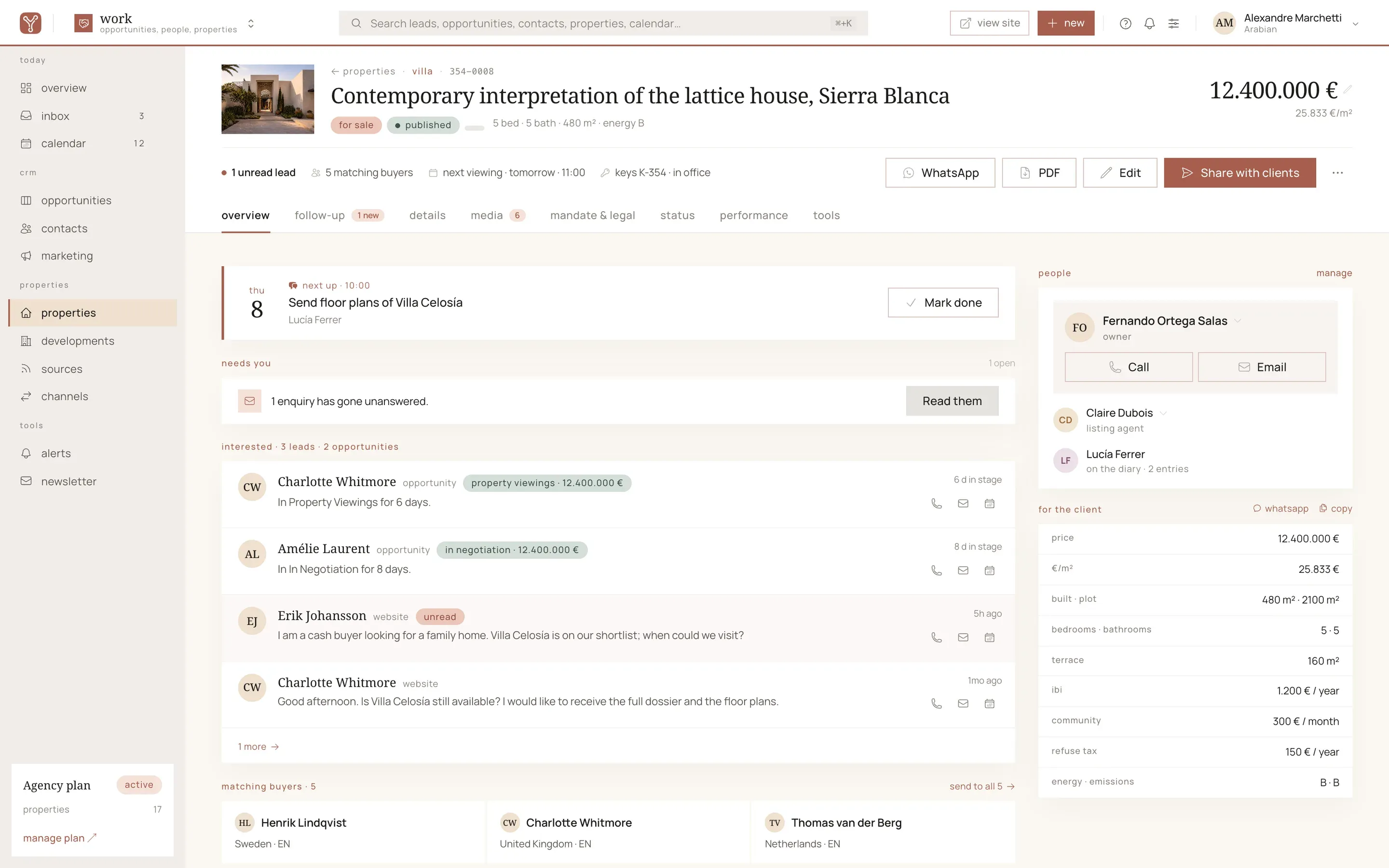Export the property as PDF
The width and height of the screenshot is (1389, 868).
pos(1039,173)
